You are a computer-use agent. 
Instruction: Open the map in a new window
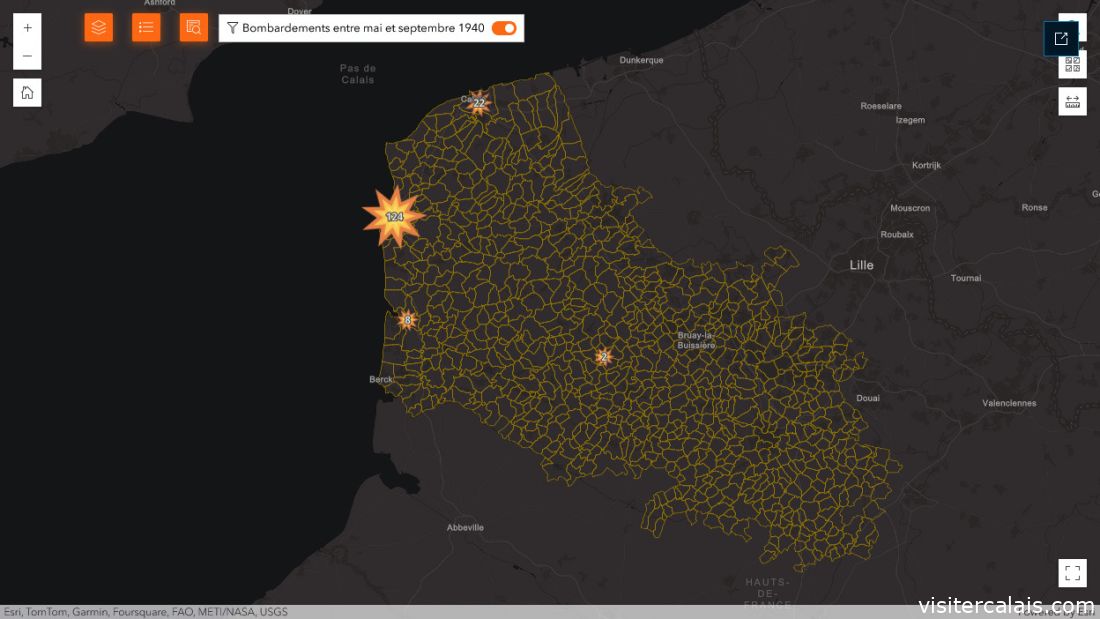1061,39
